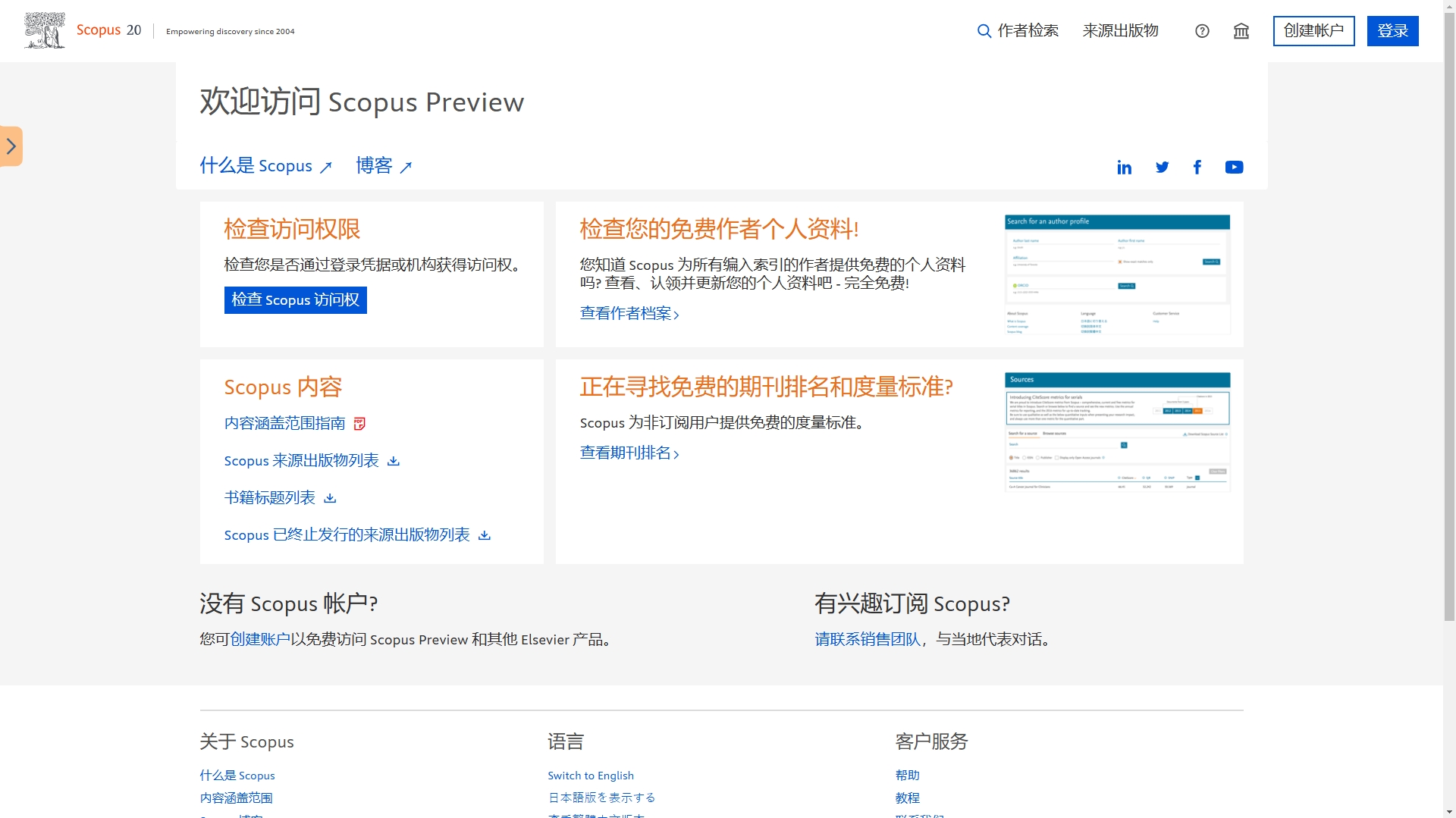Click the Sources page preview thumbnail

click(x=1117, y=432)
